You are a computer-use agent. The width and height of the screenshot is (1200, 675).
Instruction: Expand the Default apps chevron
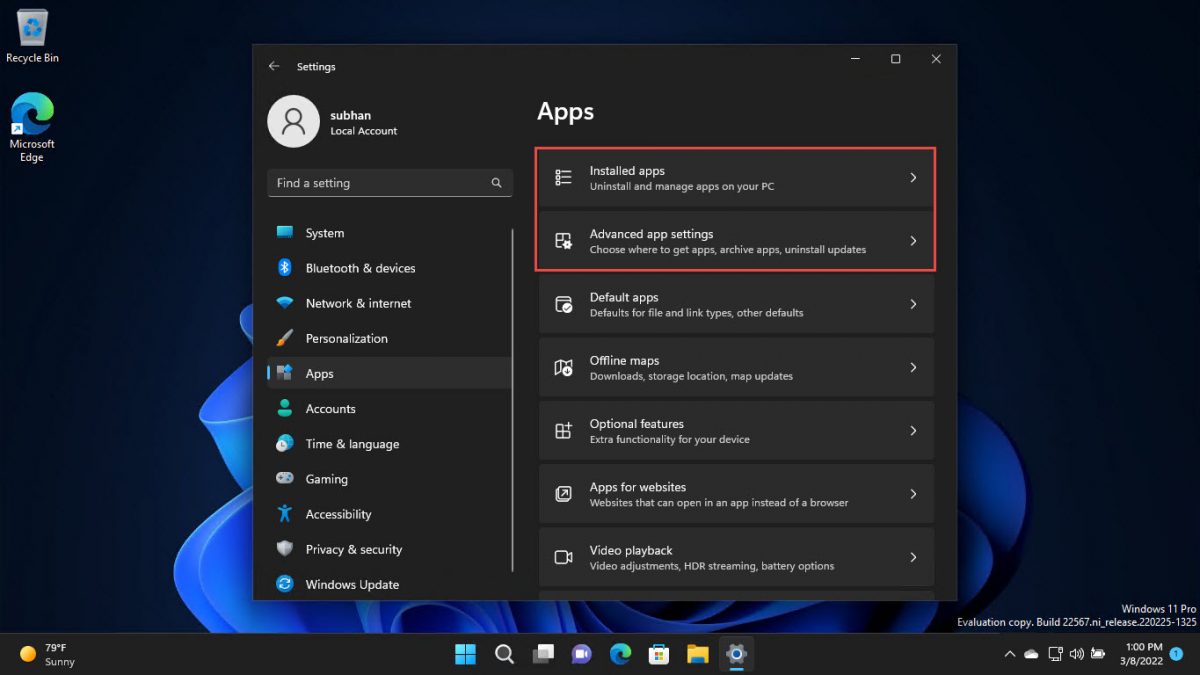[x=913, y=304]
